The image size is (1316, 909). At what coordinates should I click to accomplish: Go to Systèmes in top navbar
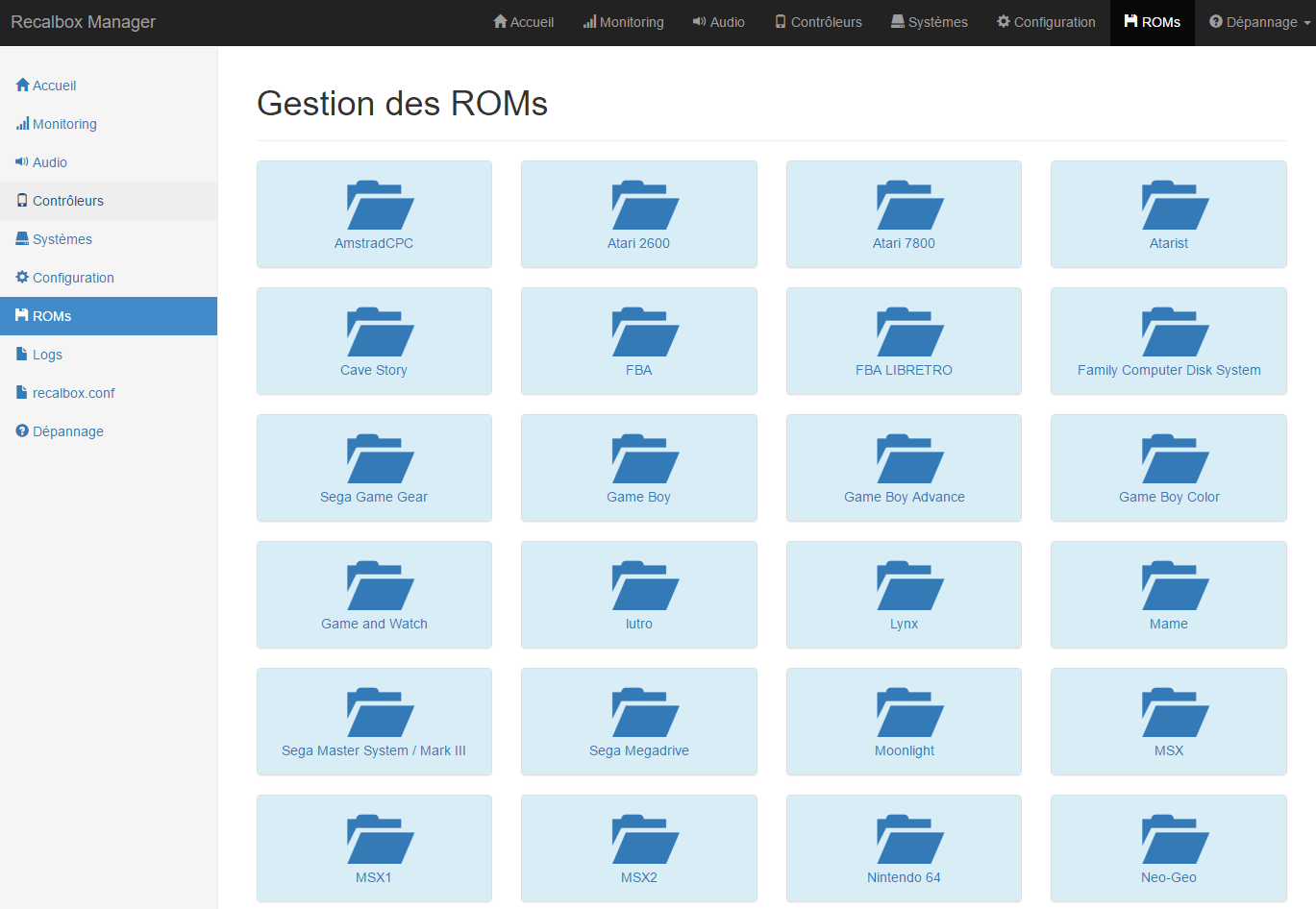click(929, 22)
